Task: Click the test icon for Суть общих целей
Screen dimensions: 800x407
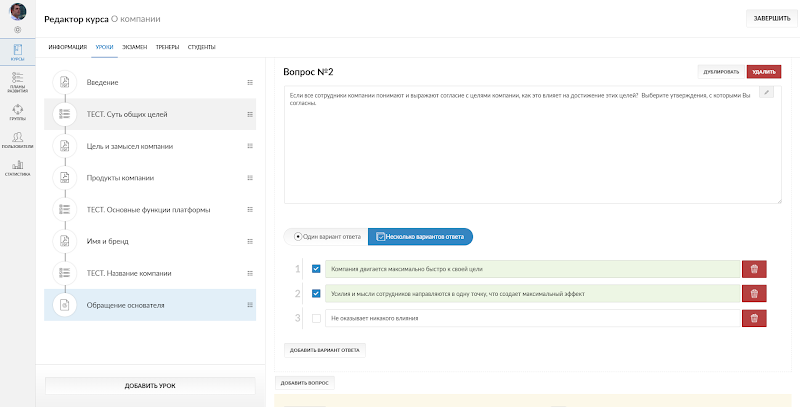Action: [x=65, y=114]
